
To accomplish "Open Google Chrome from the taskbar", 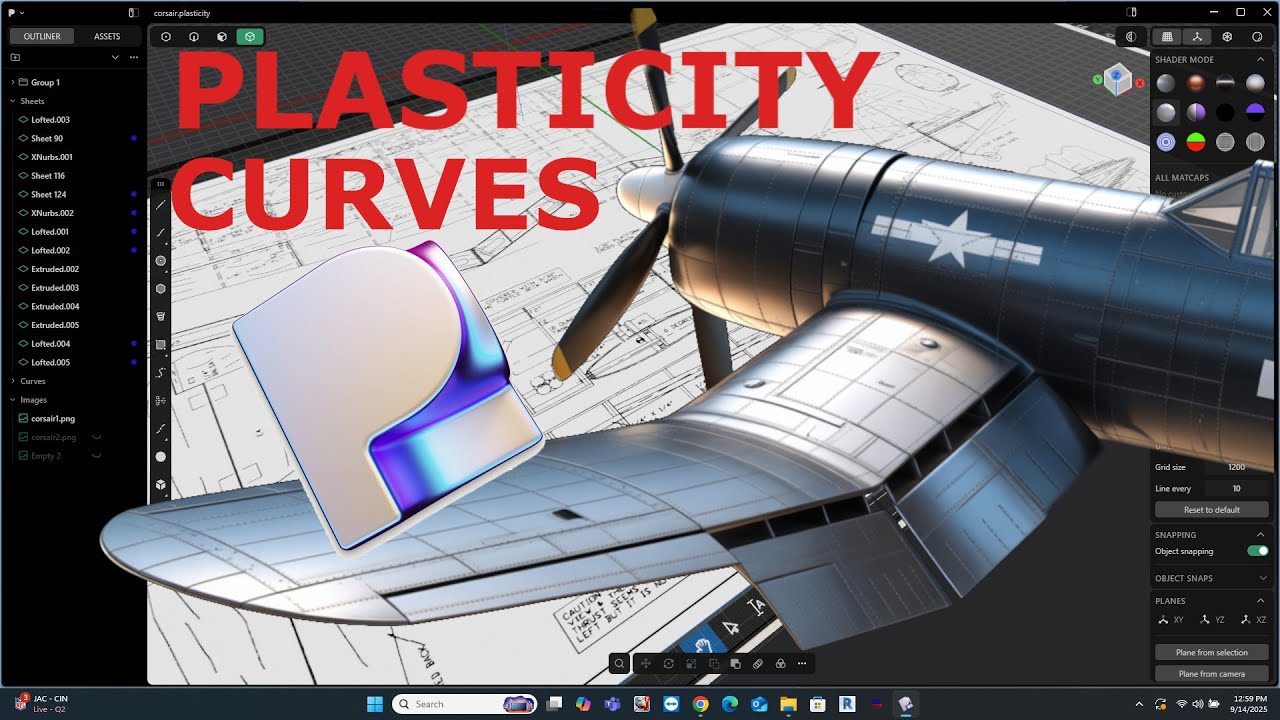I will (700, 704).
